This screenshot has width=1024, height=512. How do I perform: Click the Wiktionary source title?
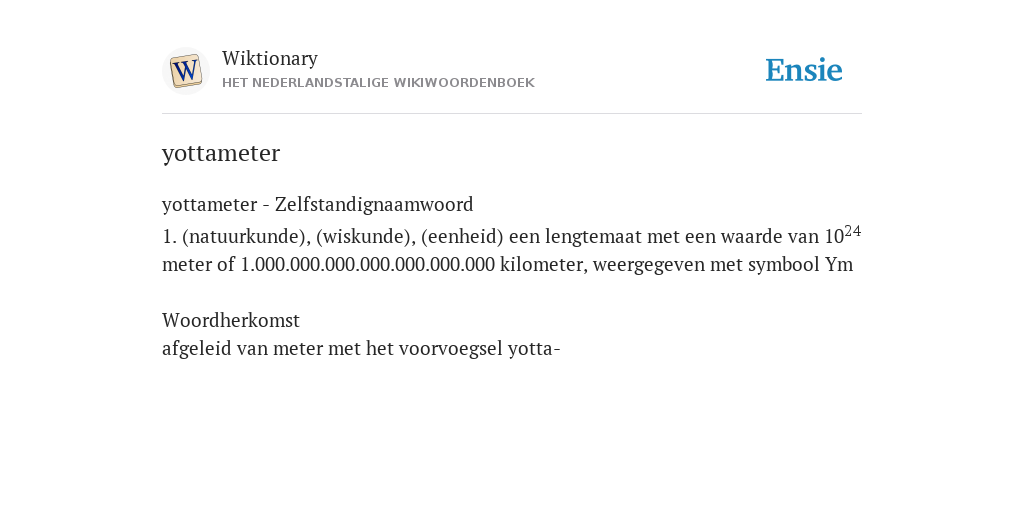click(x=270, y=59)
